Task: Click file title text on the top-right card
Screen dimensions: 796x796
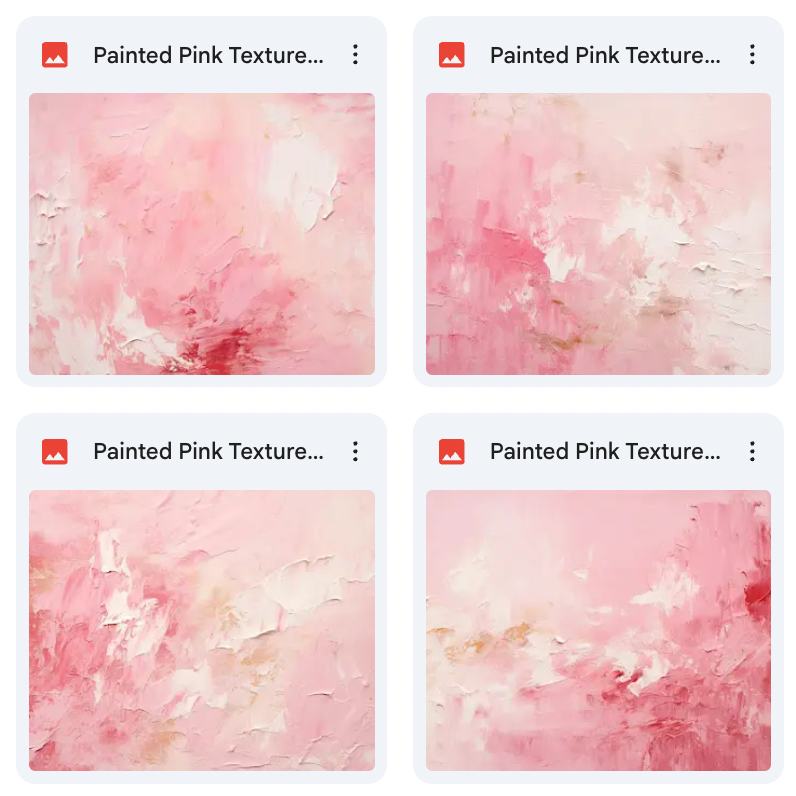Action: coord(605,55)
